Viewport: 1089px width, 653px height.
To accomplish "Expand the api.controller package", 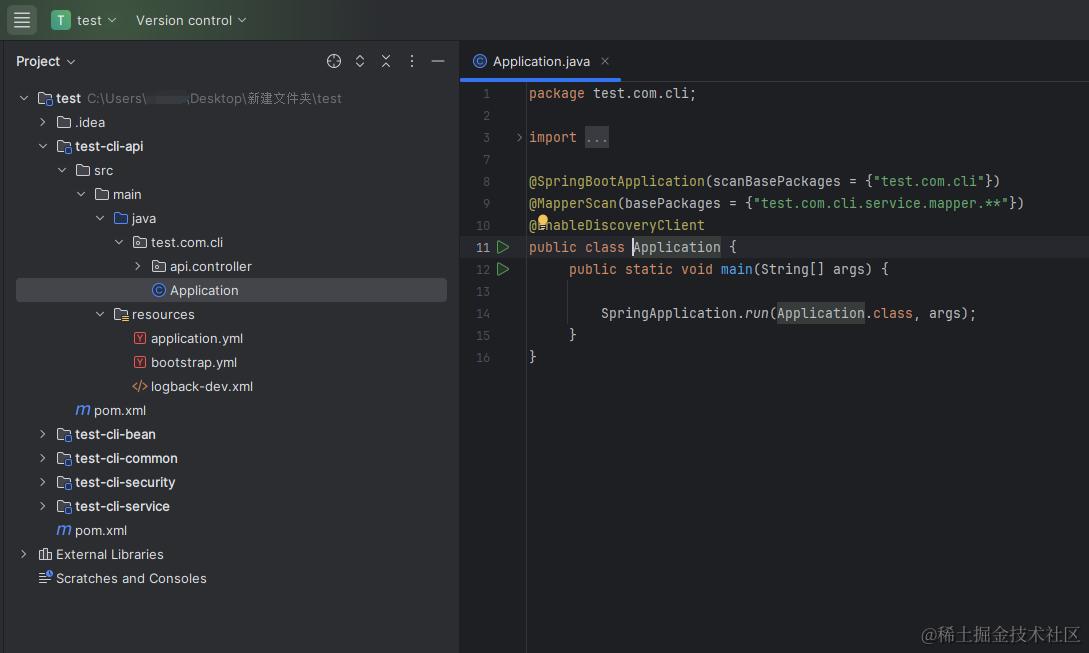I will coord(138,266).
